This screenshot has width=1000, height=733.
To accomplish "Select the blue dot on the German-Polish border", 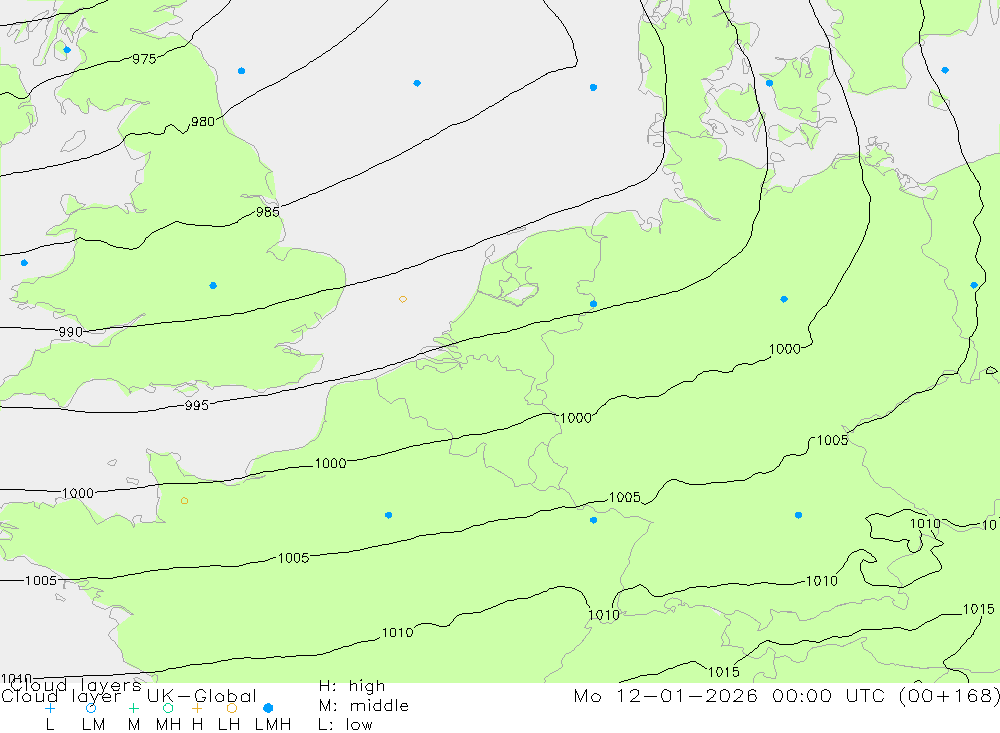I will (974, 285).
